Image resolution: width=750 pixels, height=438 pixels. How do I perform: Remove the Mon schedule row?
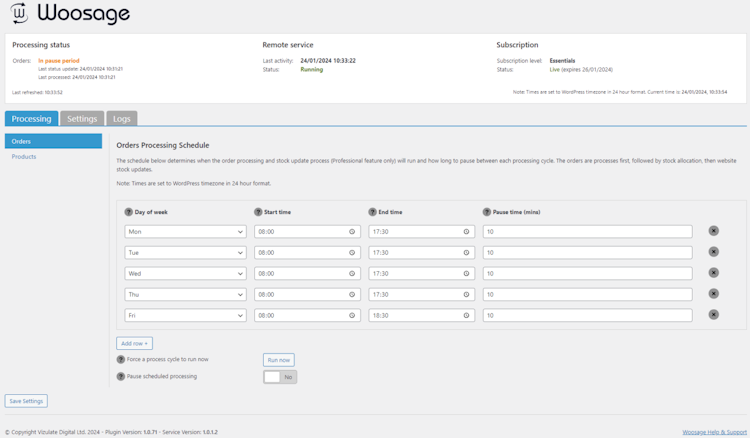(x=713, y=231)
